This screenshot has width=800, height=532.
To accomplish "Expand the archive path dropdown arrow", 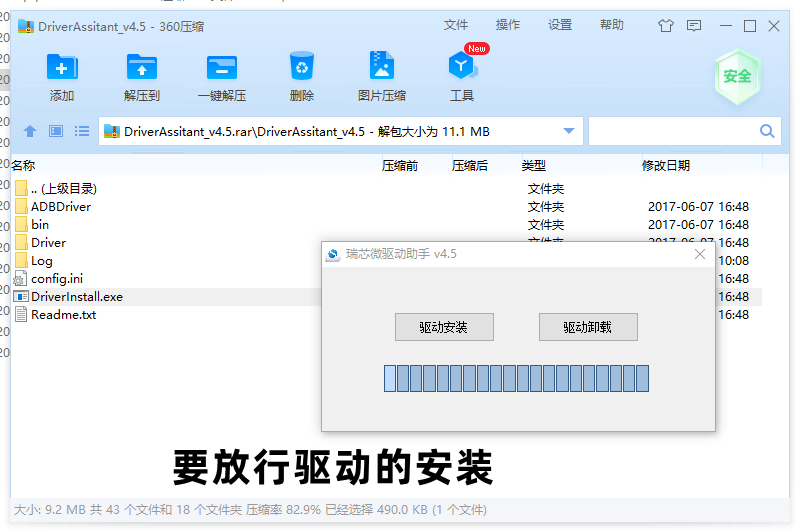I will click(x=569, y=131).
